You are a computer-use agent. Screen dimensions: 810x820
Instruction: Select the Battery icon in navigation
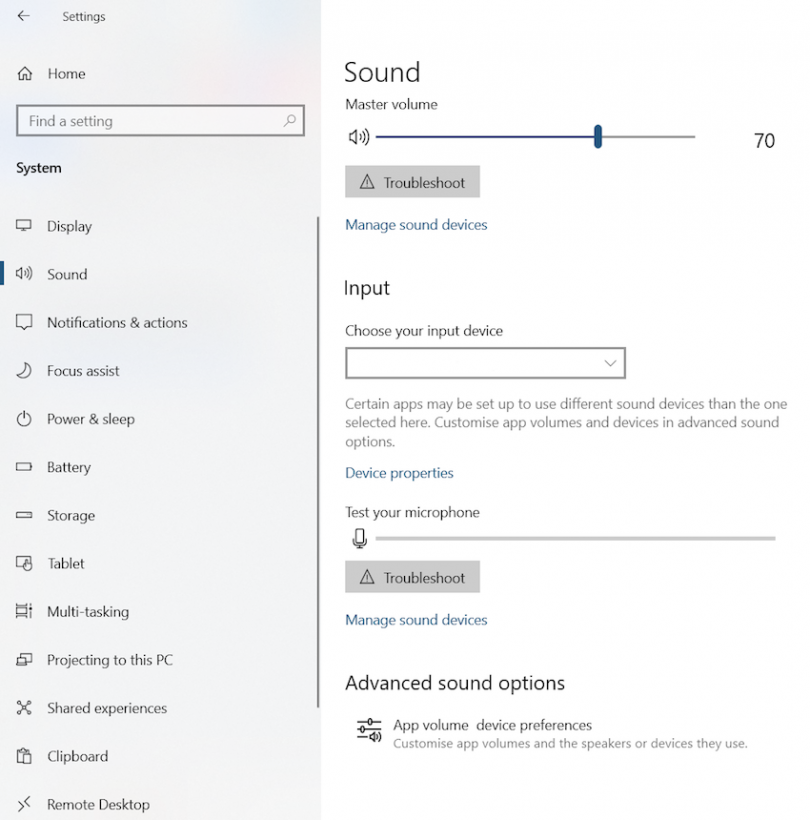[28, 467]
